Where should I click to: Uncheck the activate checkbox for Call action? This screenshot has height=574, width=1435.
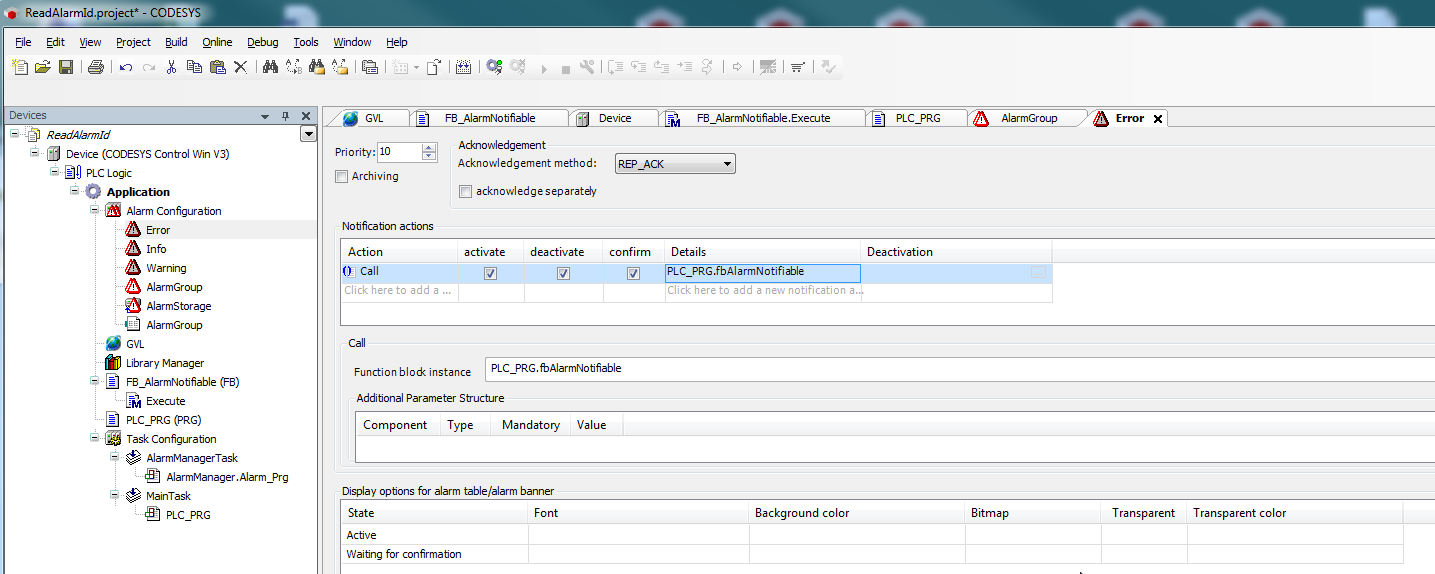(x=490, y=272)
